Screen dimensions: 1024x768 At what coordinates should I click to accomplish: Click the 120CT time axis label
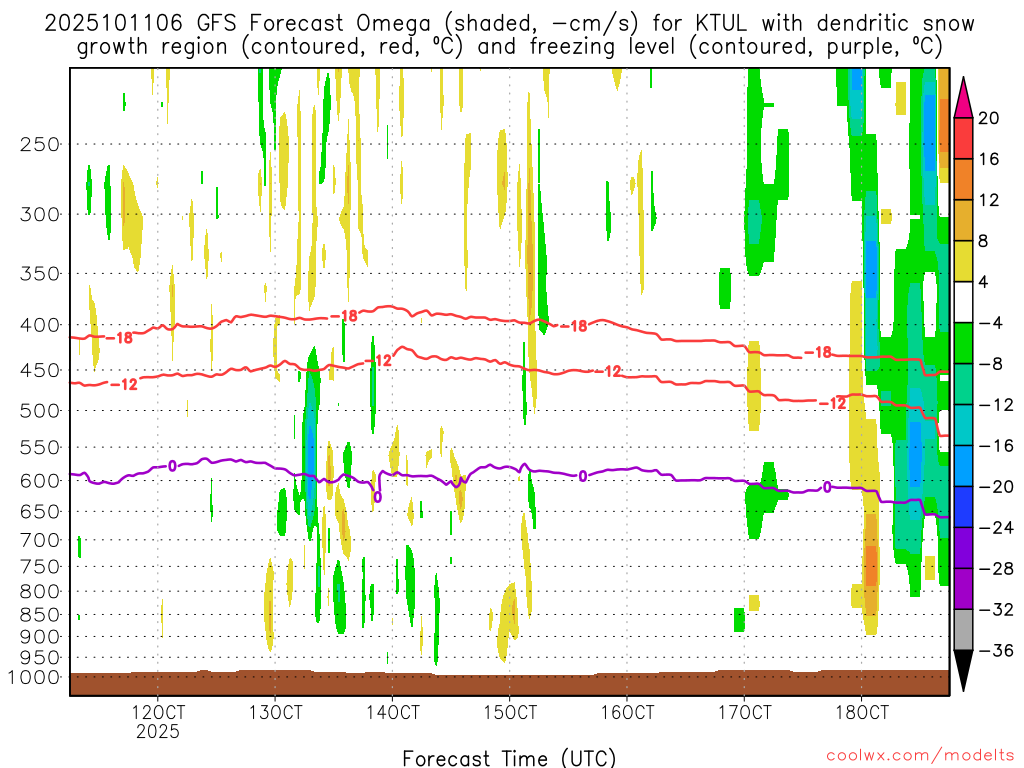pyautogui.click(x=158, y=712)
